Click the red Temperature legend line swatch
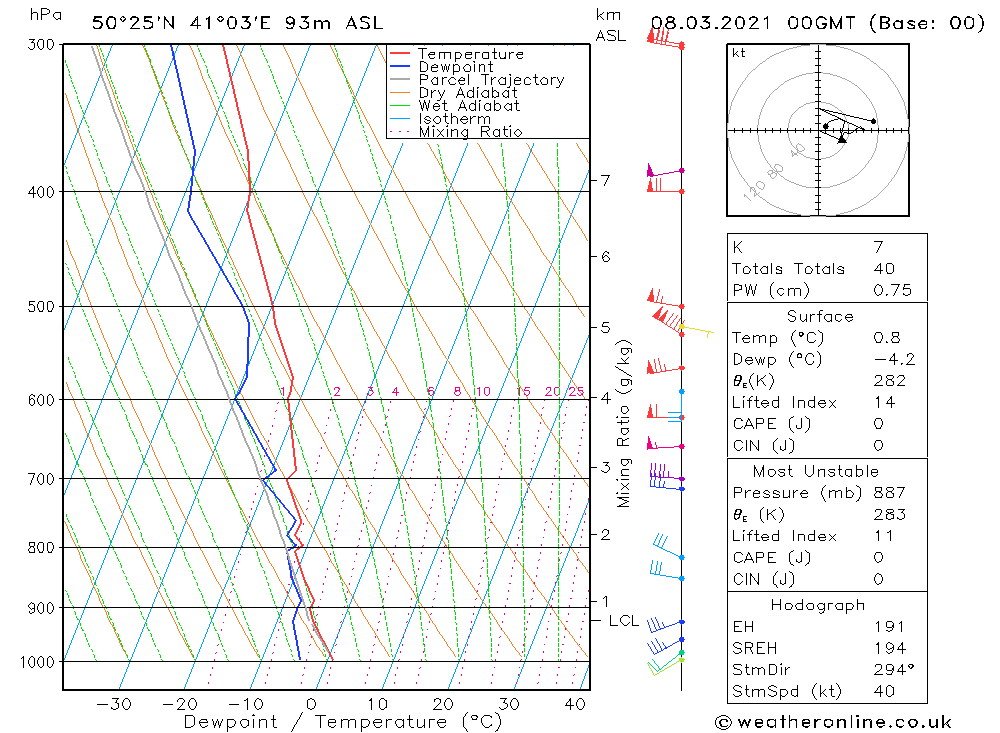Screen dimensions: 1000x733 click(400, 54)
